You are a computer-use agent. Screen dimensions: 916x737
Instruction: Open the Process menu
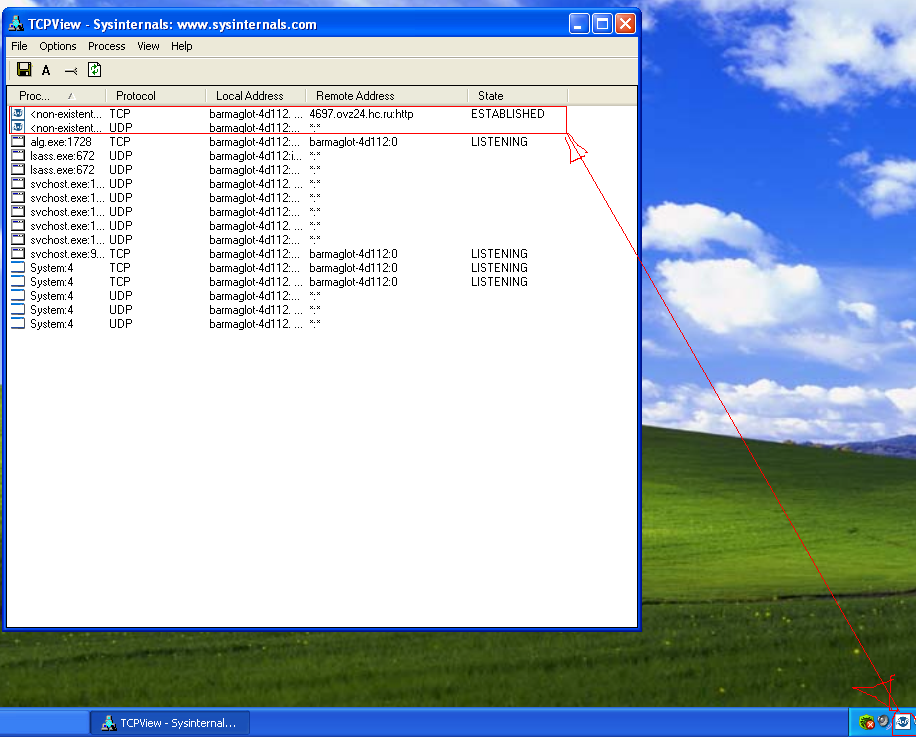pos(106,46)
